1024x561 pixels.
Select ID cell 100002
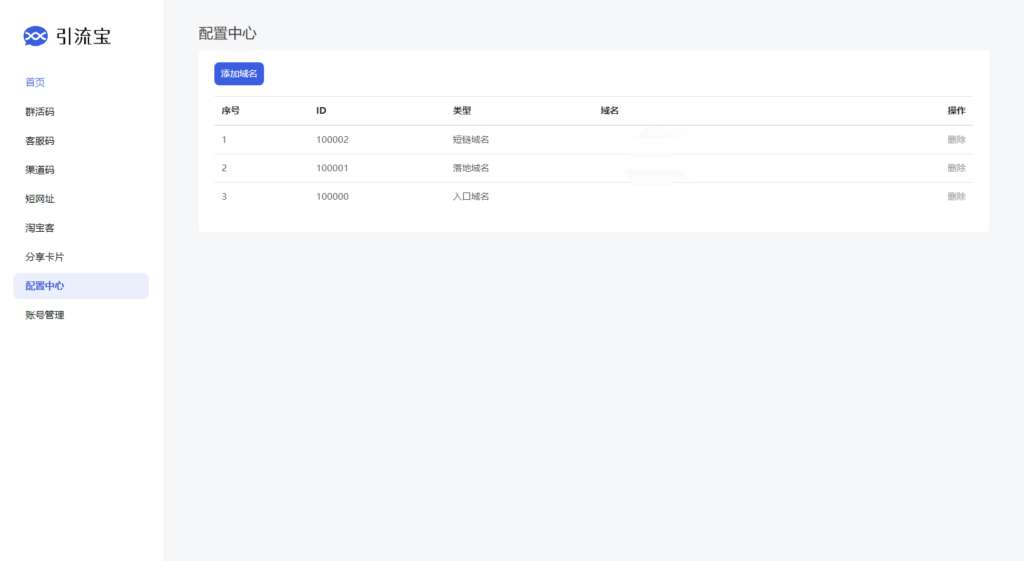332,140
